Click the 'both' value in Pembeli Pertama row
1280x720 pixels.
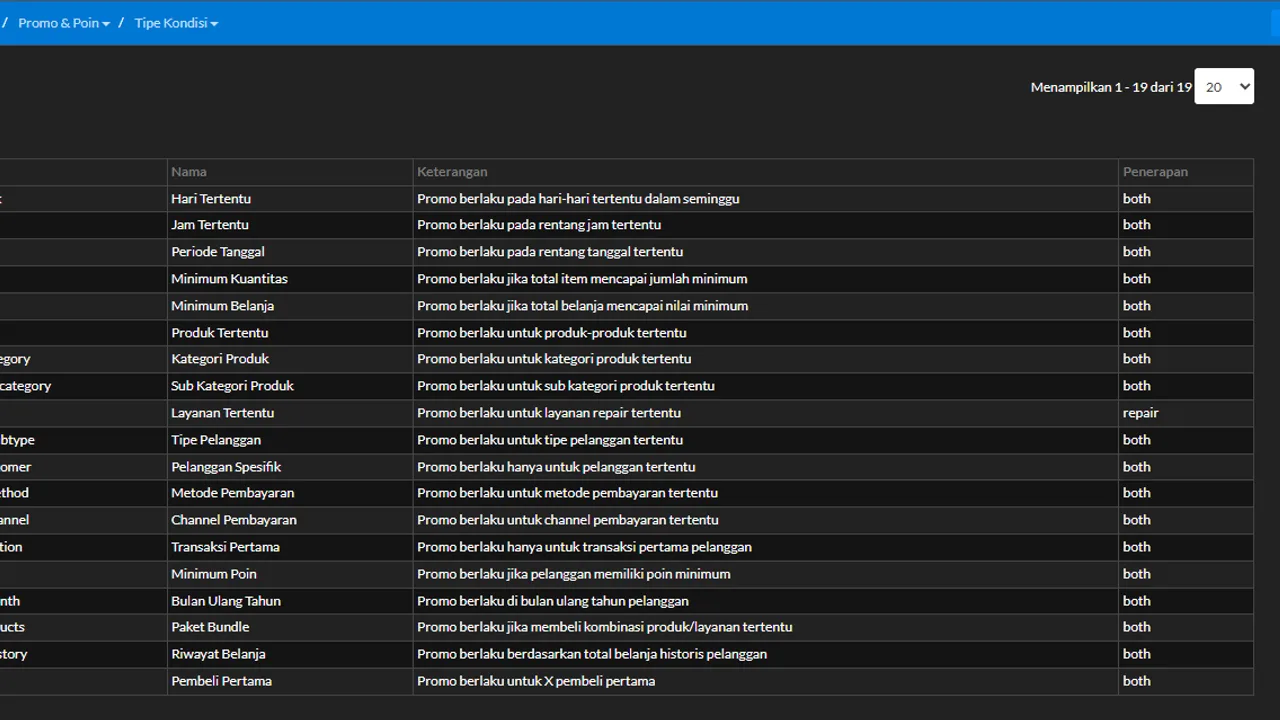(1137, 681)
